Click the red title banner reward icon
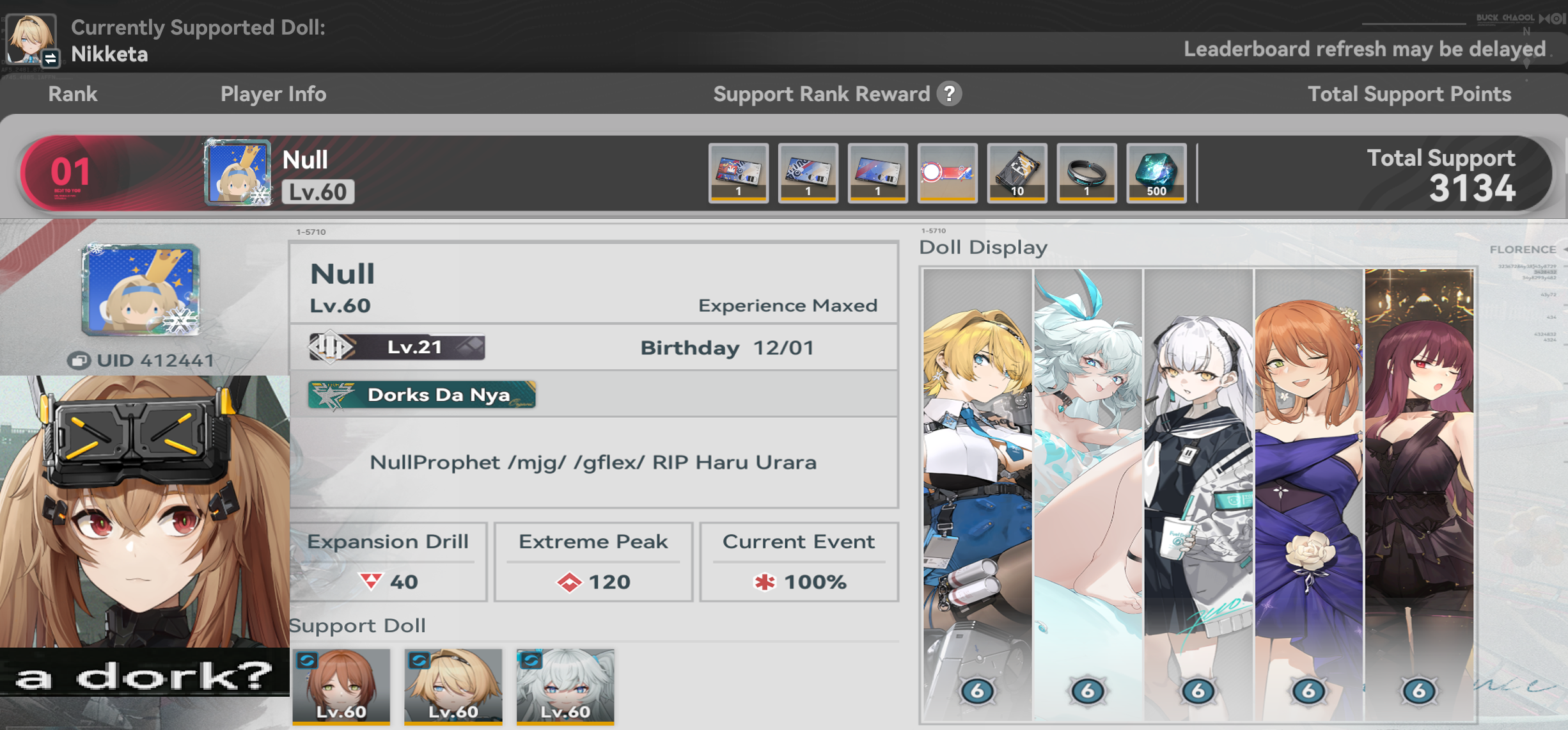1568x730 pixels. [x=947, y=173]
